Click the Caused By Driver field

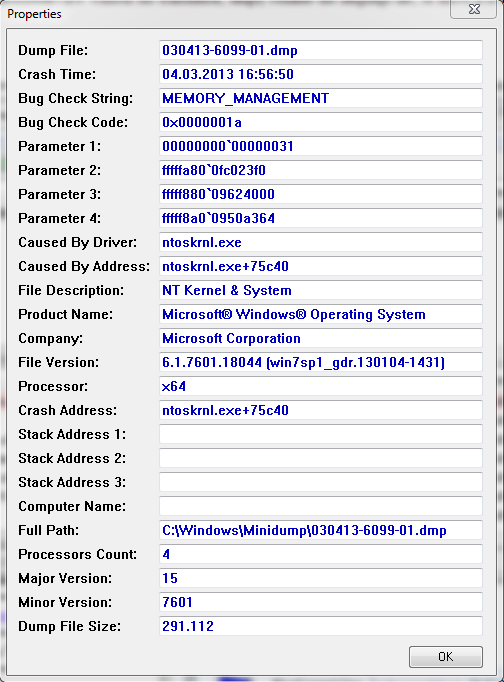tap(321, 242)
